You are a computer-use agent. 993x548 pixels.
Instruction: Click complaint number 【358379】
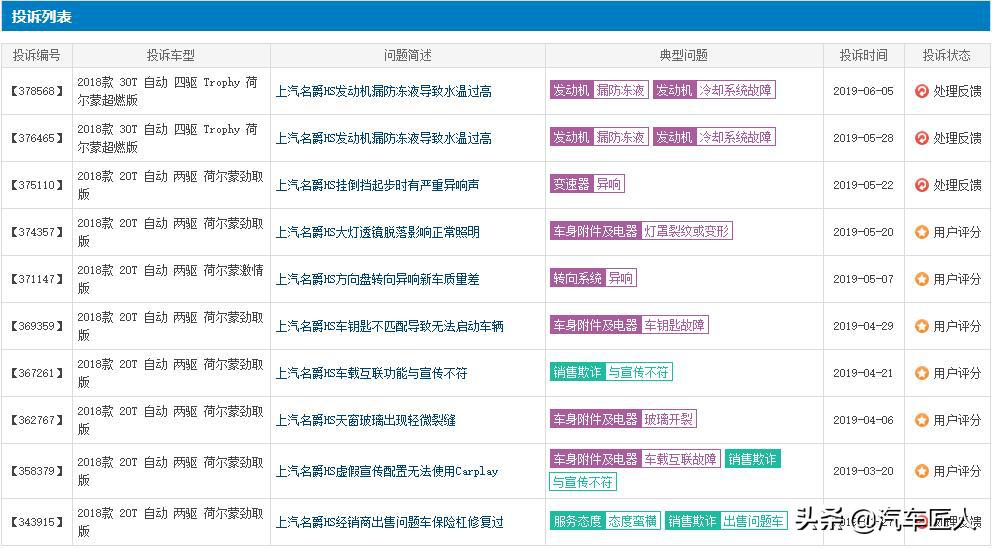pos(37,471)
